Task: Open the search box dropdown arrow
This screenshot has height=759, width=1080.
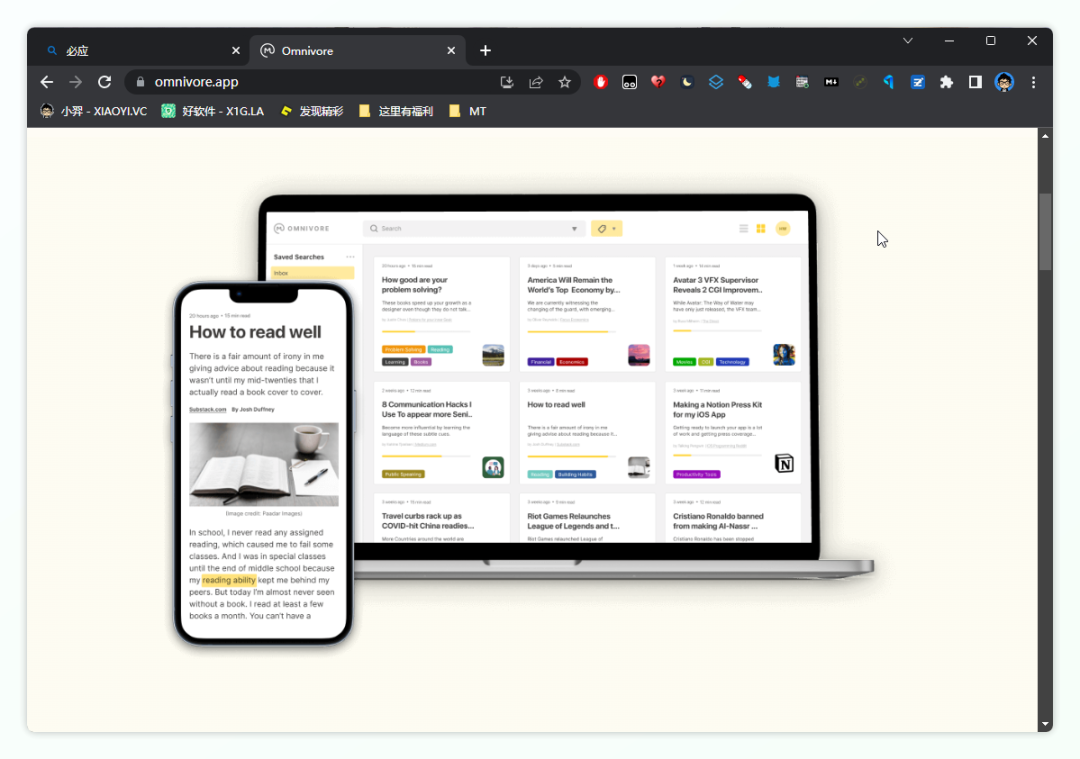Action: click(574, 229)
